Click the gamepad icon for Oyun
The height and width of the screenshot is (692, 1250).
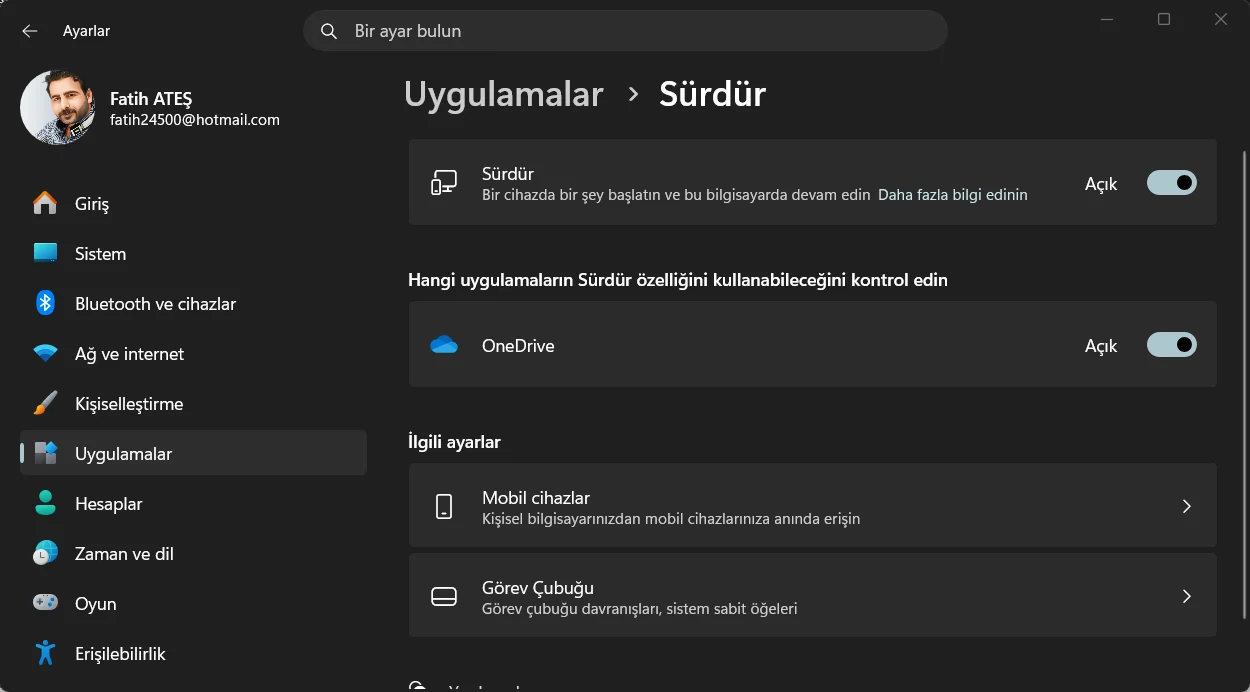[x=45, y=603]
